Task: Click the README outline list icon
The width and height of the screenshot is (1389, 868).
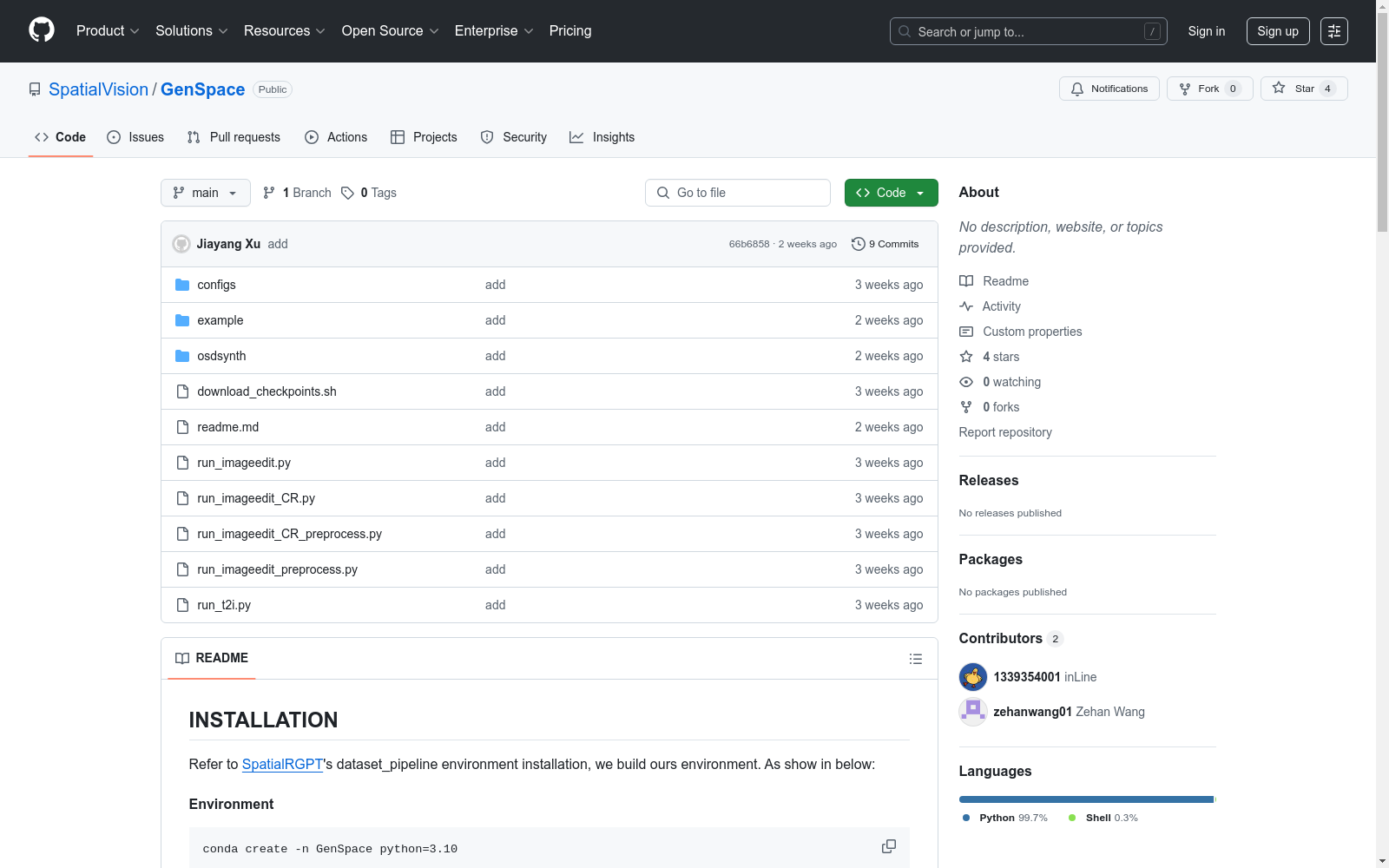Action: (x=915, y=659)
